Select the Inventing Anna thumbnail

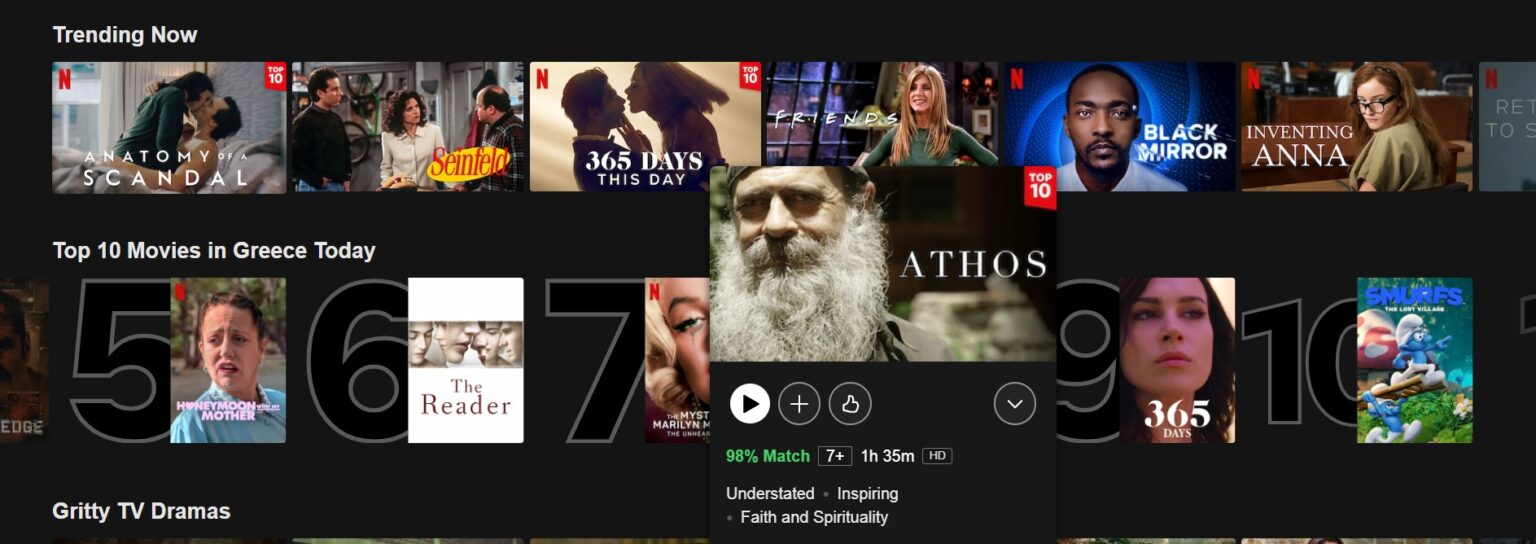click(1356, 127)
